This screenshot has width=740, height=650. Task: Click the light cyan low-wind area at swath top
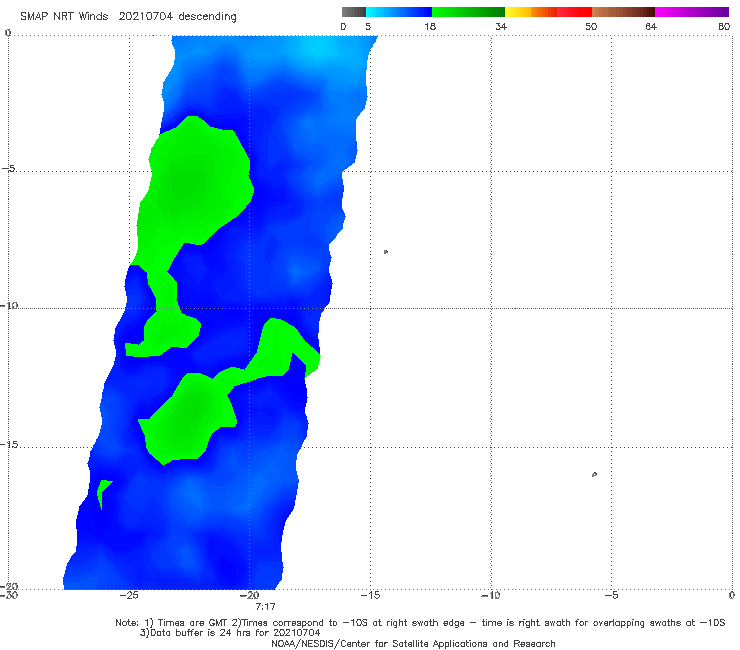pos(321,50)
